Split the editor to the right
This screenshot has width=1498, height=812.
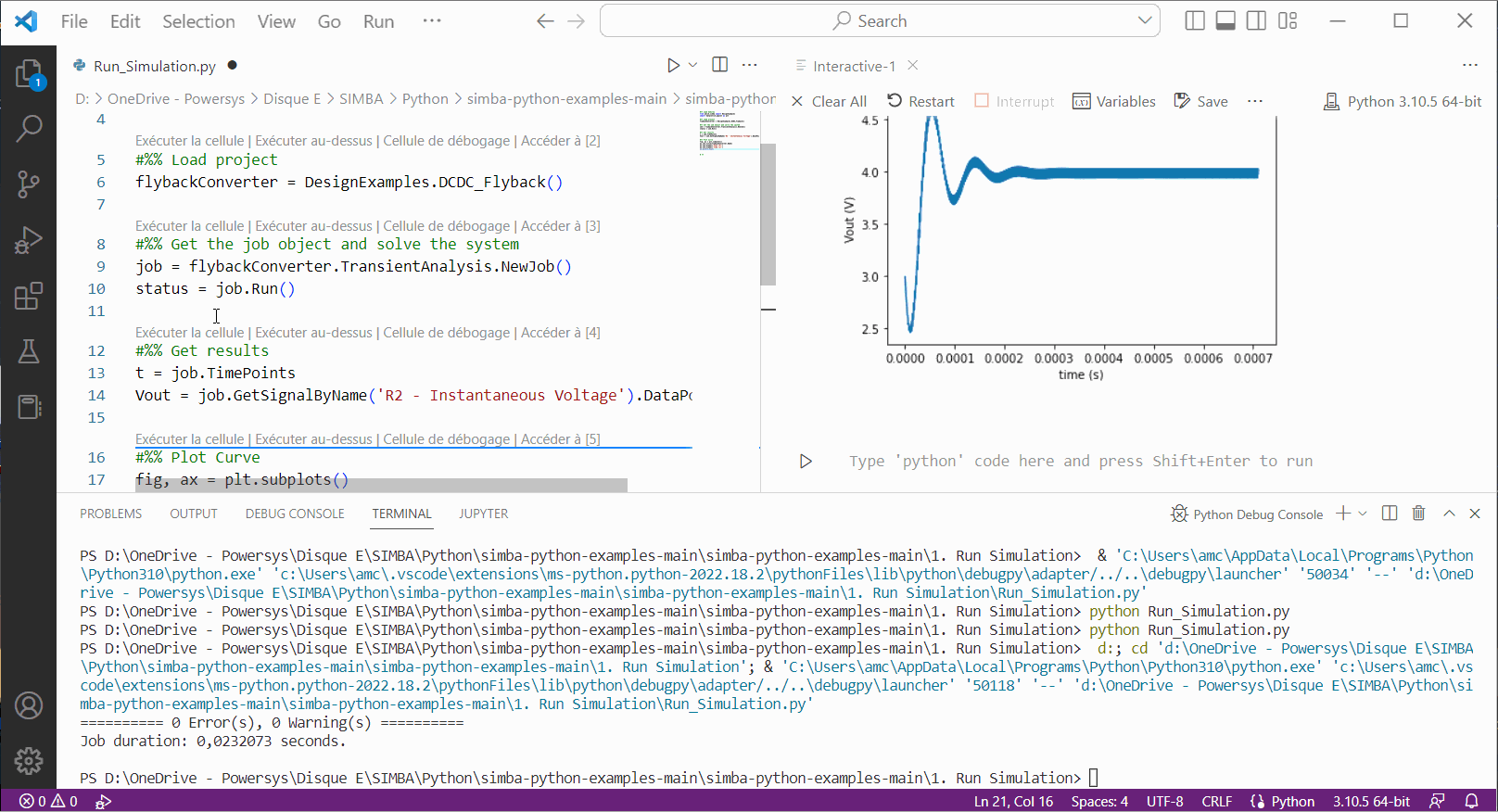pyautogui.click(x=719, y=65)
